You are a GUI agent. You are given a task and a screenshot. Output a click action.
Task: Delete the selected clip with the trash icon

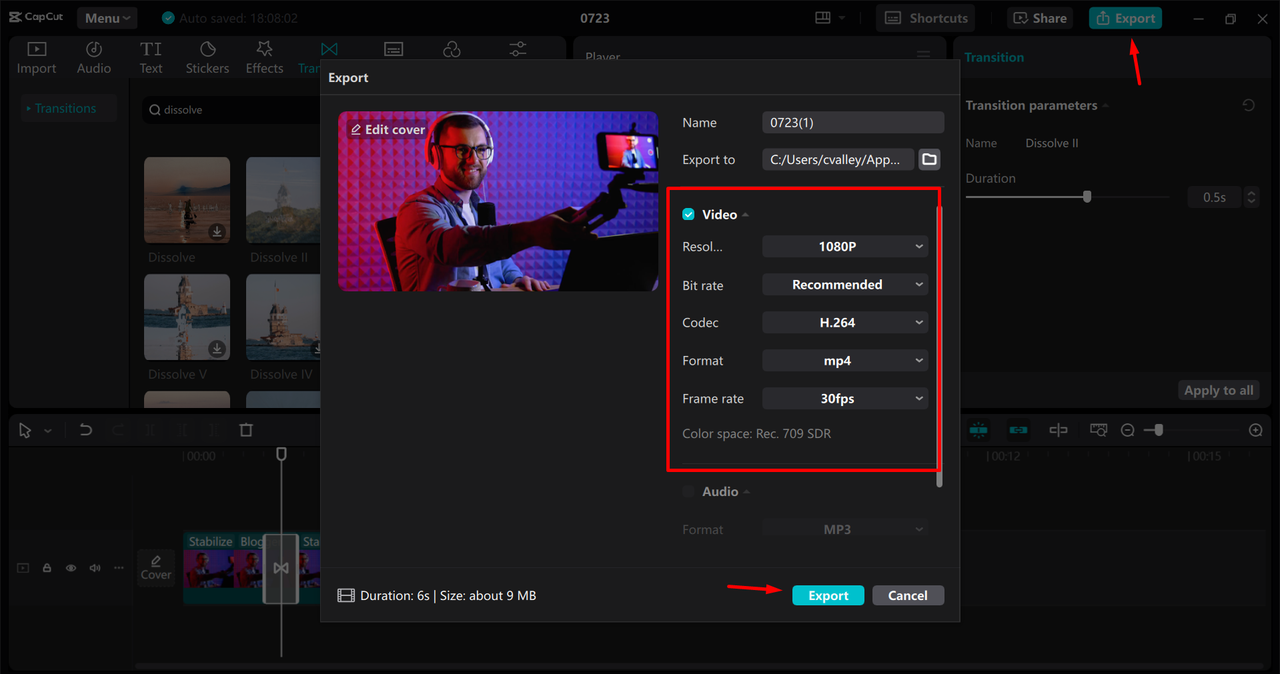pos(246,430)
